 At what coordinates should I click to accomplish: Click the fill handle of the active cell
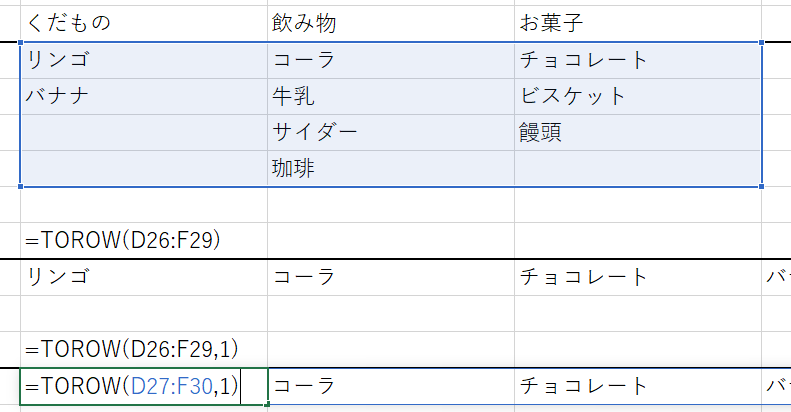268,404
